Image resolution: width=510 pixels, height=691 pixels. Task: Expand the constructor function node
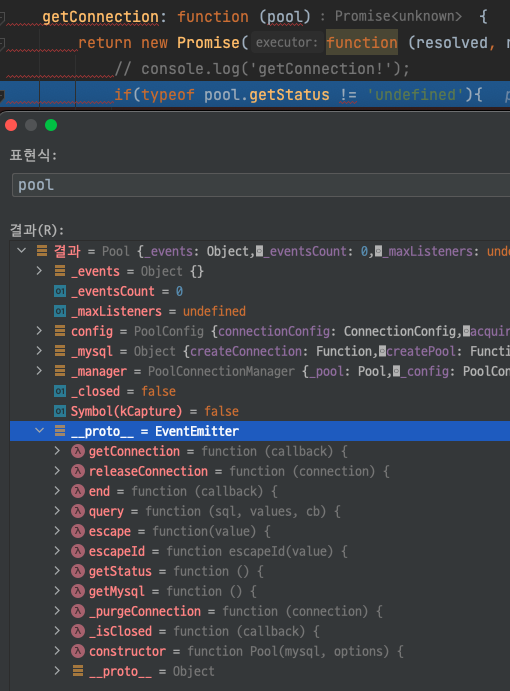[x=57, y=650]
